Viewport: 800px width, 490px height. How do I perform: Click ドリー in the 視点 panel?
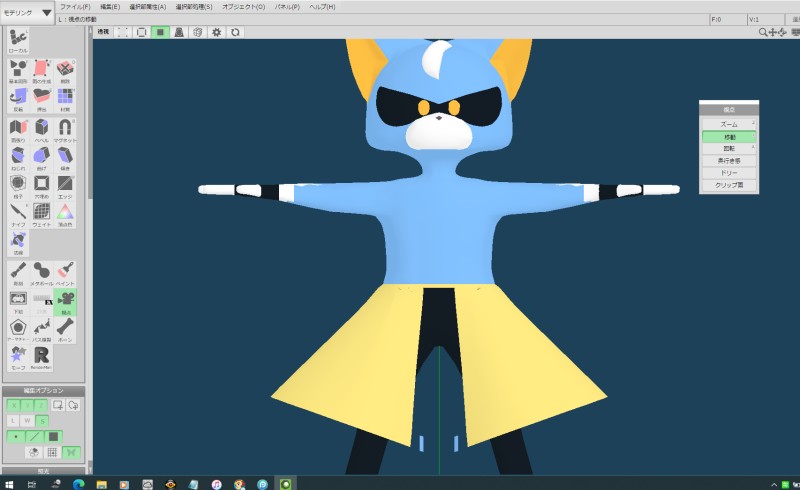[729, 173]
